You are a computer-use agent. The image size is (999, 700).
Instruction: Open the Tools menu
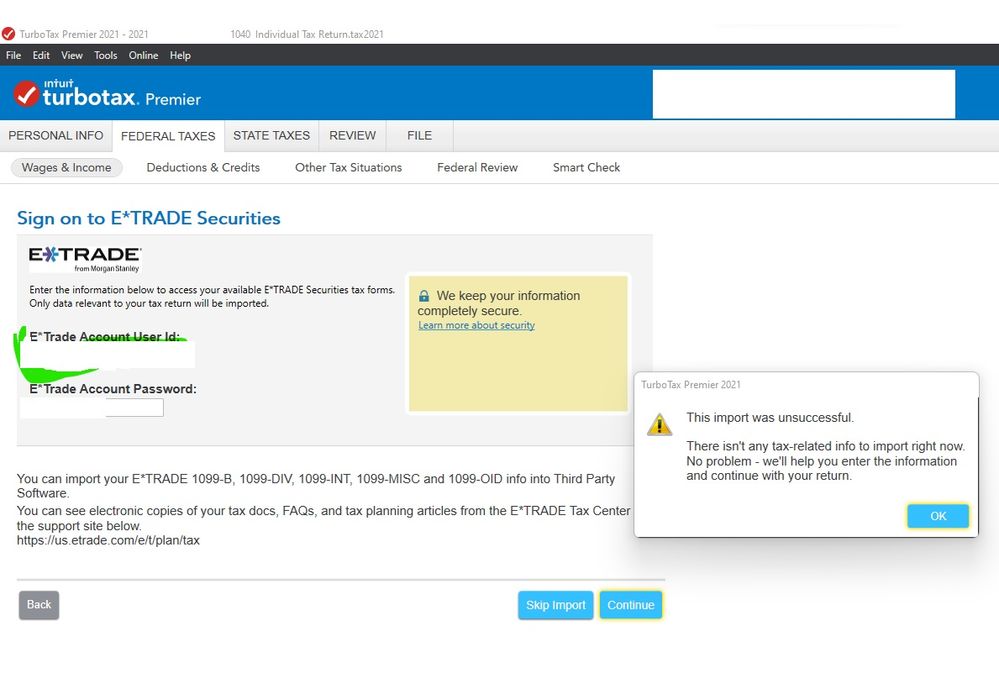coord(106,55)
